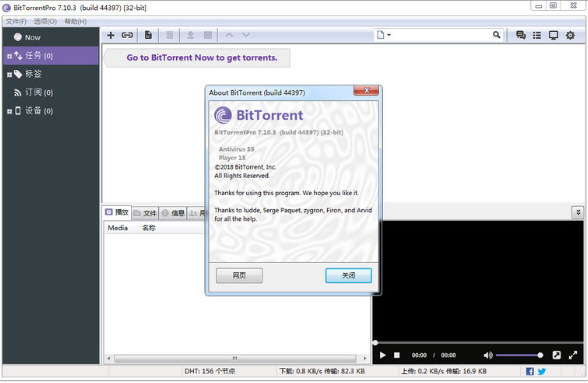Mute the player speaker icon
The height and width of the screenshot is (383, 588).
(488, 355)
